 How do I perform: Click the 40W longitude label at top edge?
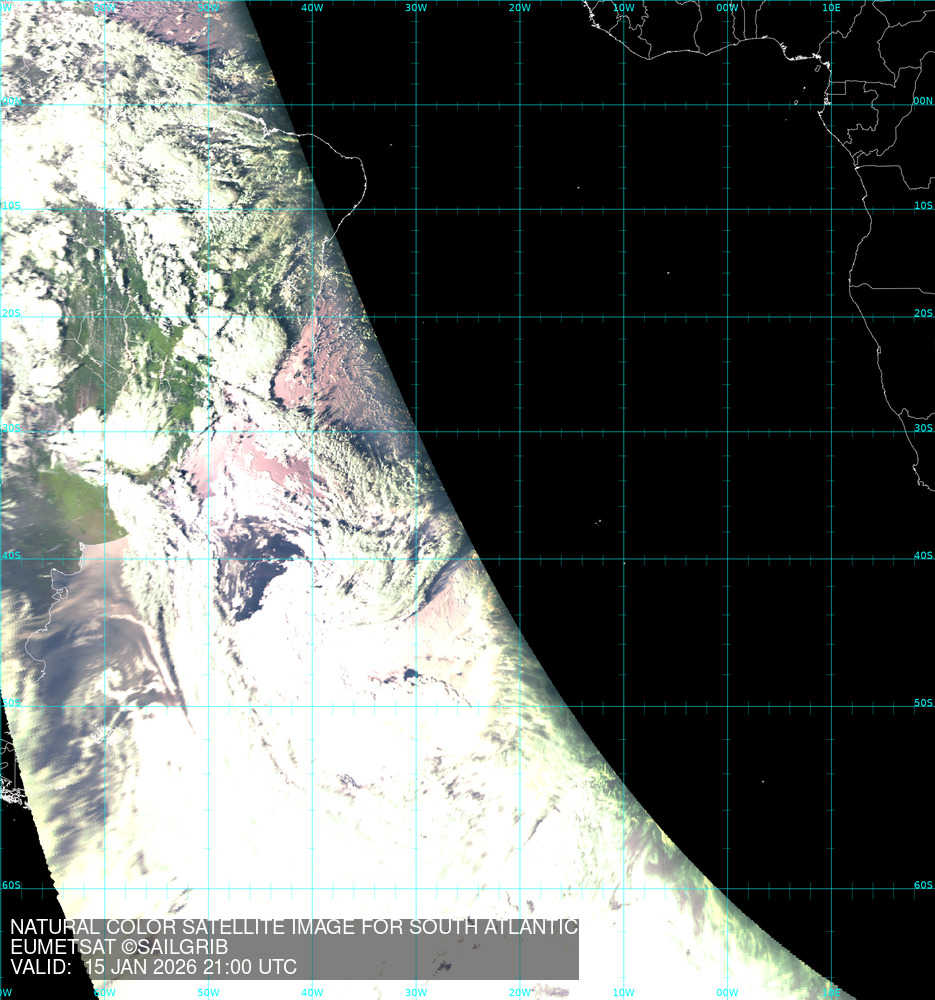click(312, 8)
